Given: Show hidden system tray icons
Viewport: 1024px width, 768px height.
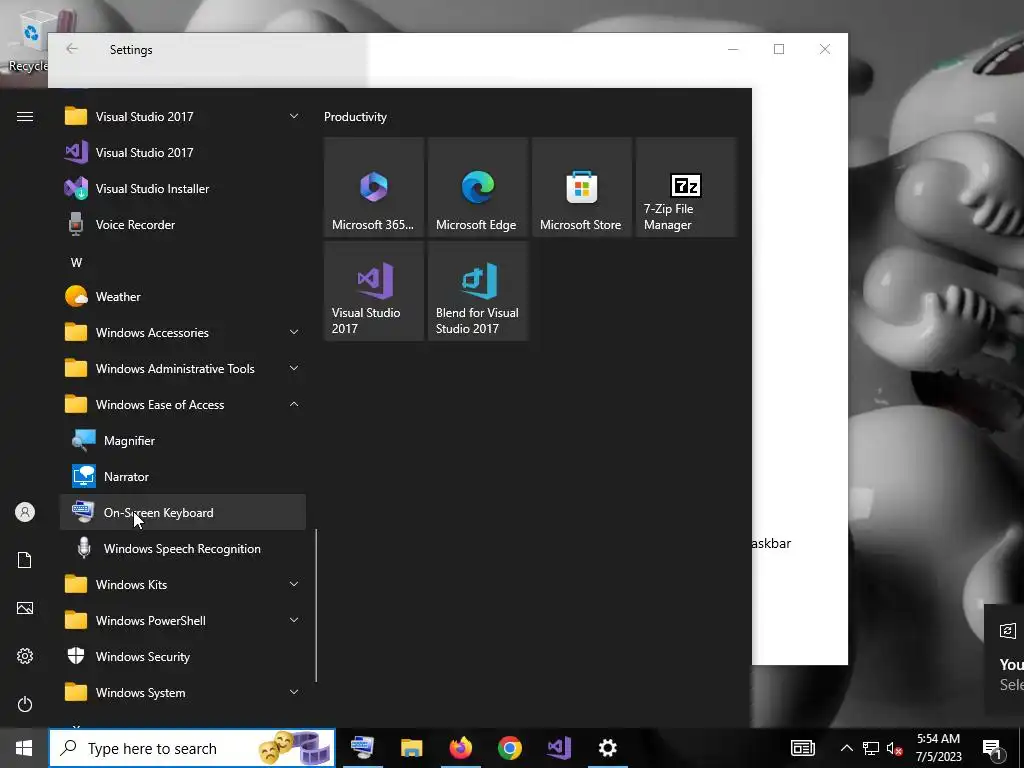Looking at the screenshot, I should [846, 748].
